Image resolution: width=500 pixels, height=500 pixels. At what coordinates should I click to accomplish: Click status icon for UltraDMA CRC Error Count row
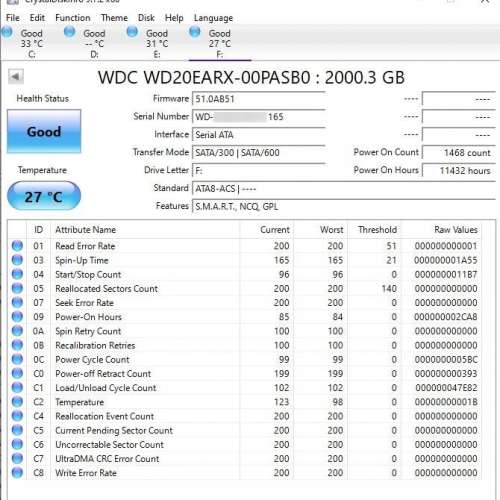[x=17, y=458]
